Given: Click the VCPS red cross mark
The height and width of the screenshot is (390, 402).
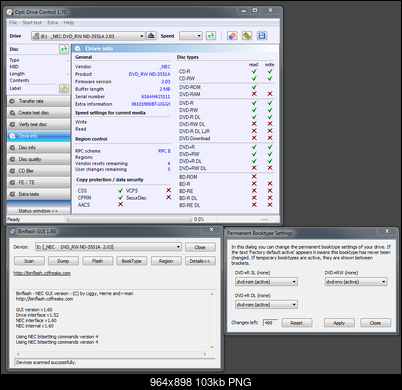Looking at the screenshot, I should pos(169,190).
